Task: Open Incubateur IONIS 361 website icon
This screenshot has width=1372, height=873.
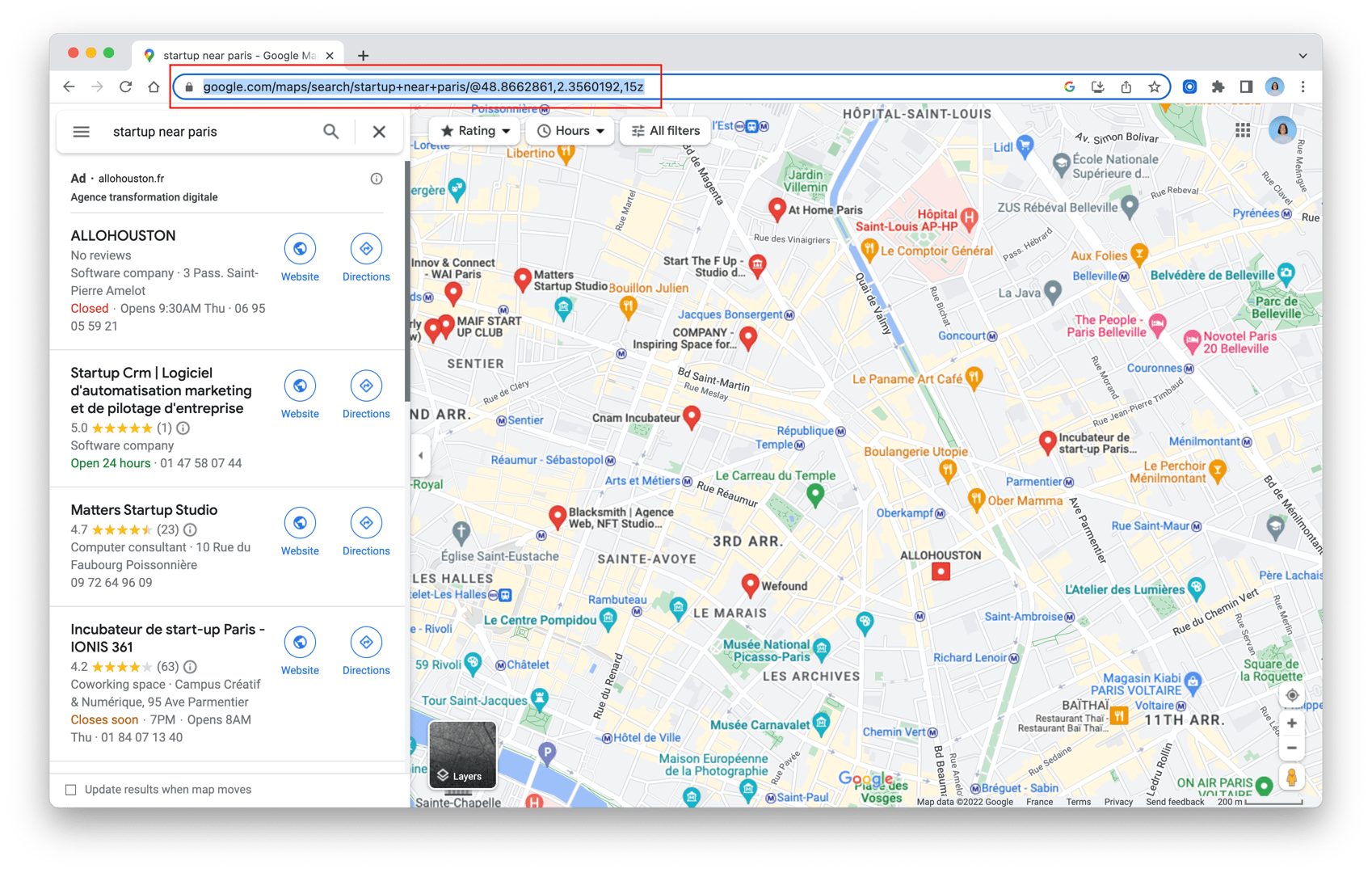Action: (300, 643)
